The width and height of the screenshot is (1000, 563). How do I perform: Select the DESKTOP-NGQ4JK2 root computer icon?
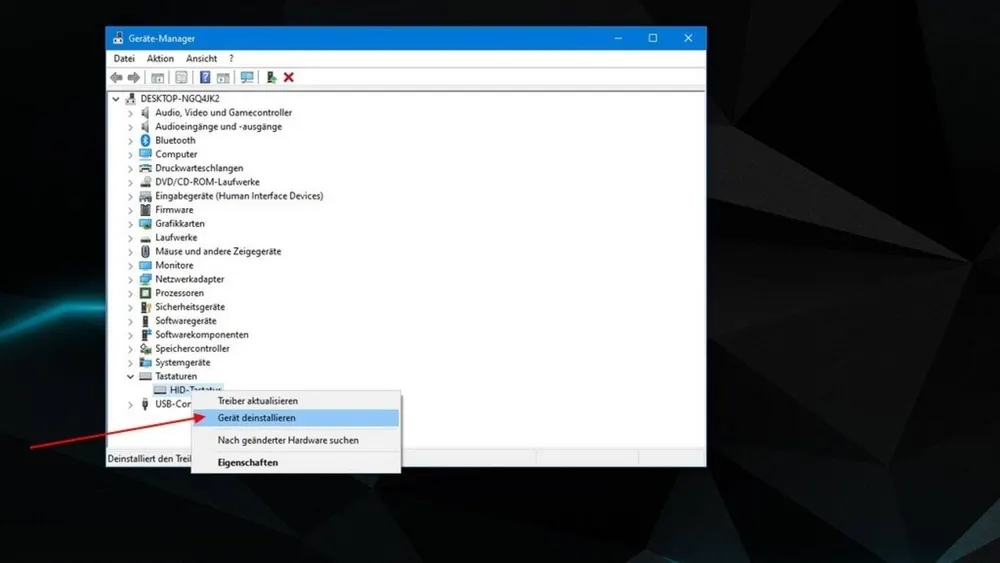(131, 98)
